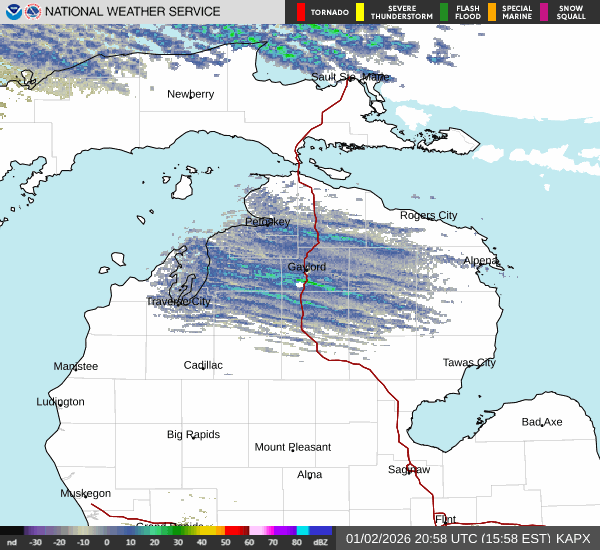
Task: Click the orange Special Marine legend swatch
Action: tap(492, 12)
